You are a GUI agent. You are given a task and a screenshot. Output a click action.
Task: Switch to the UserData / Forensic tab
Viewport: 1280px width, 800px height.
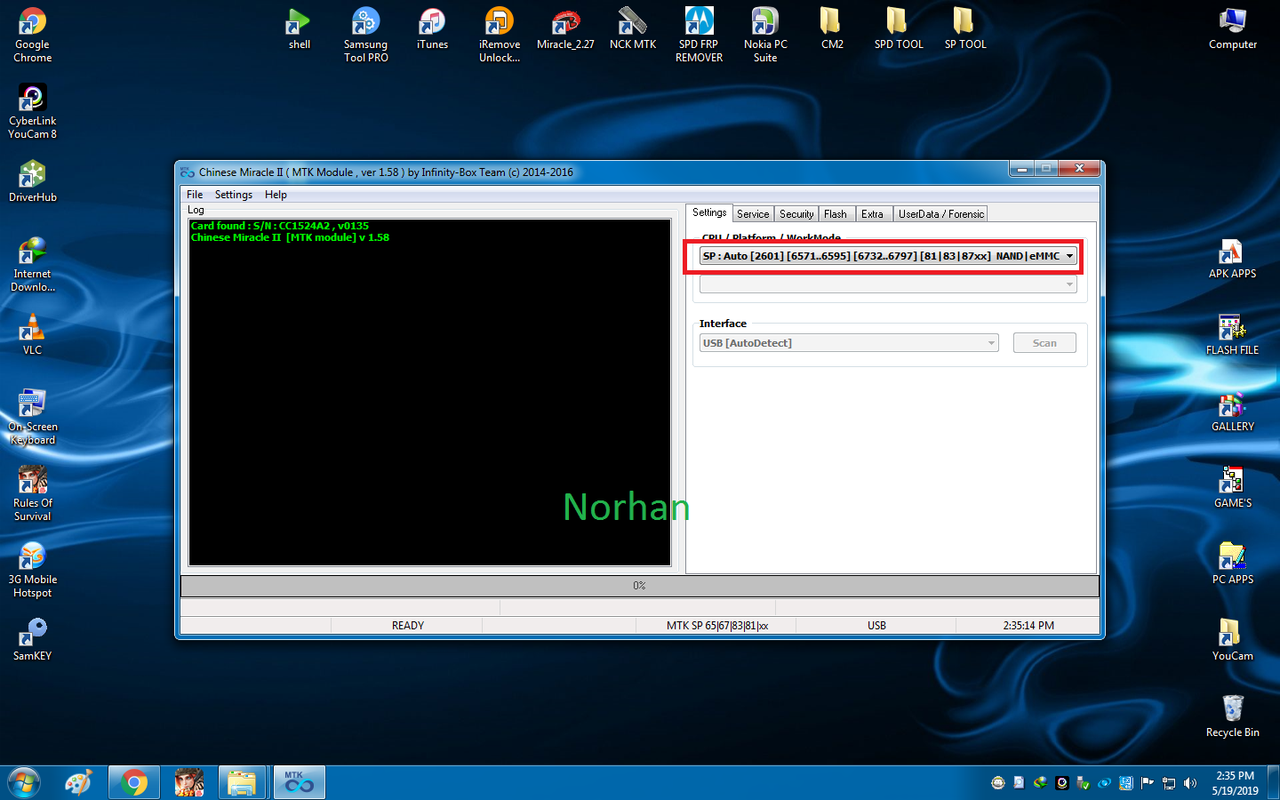[x=941, y=214]
